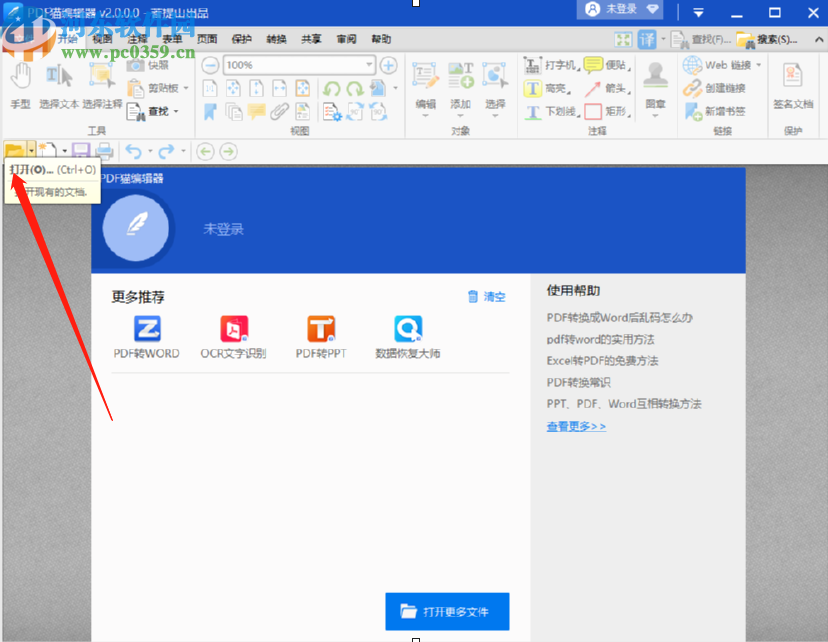The image size is (828, 642).
Task: Open the 页面 ribbon tab
Action: [x=207, y=39]
